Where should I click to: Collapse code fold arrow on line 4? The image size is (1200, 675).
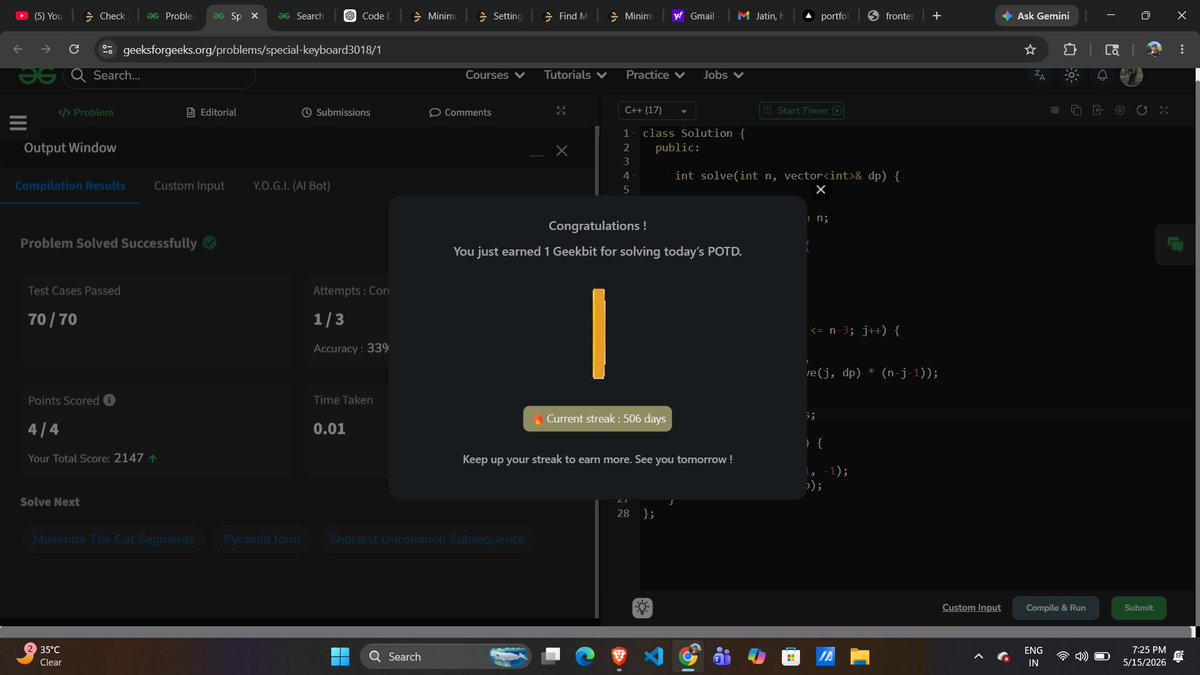[x=635, y=176]
